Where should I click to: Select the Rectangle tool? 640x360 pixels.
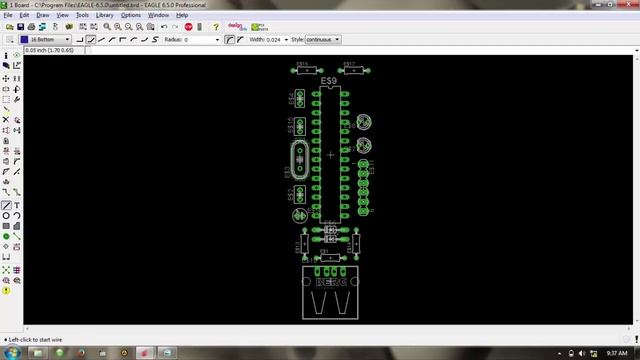[x=6, y=226]
